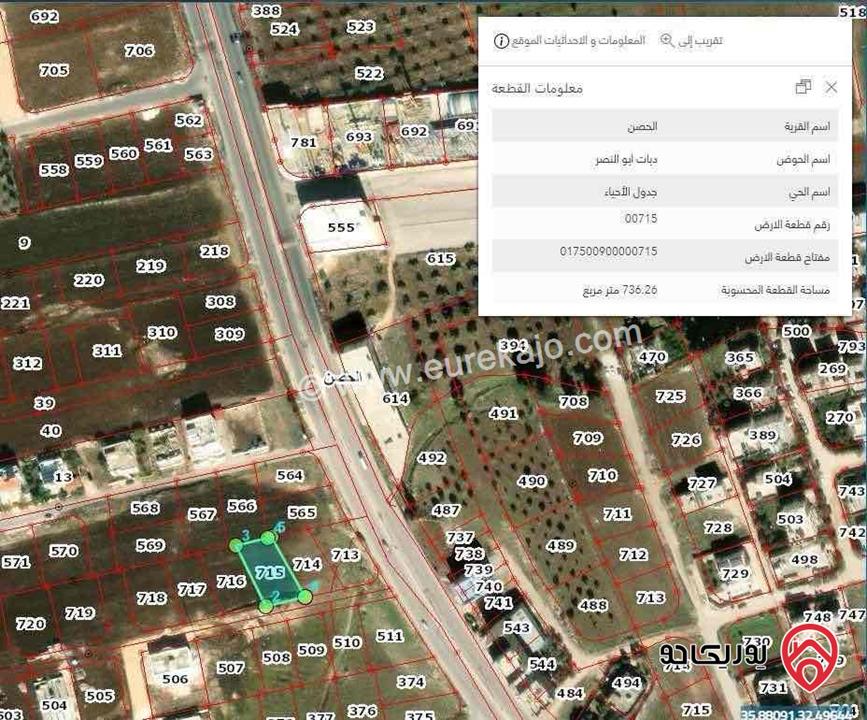Select parcel 570 on the map

64,551
